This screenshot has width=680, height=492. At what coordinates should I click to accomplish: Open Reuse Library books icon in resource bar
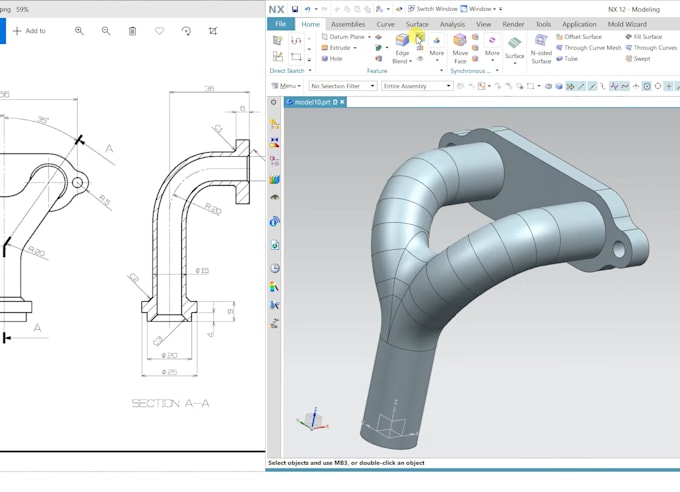click(275, 179)
